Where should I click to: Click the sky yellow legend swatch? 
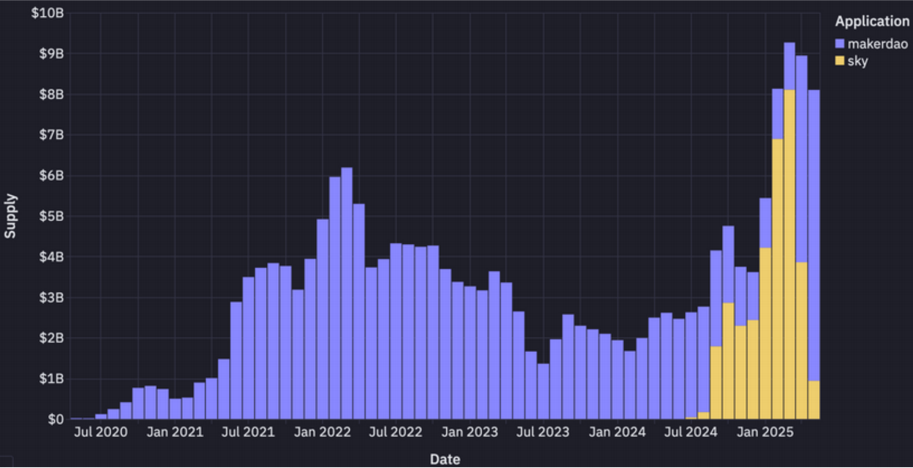coord(840,61)
